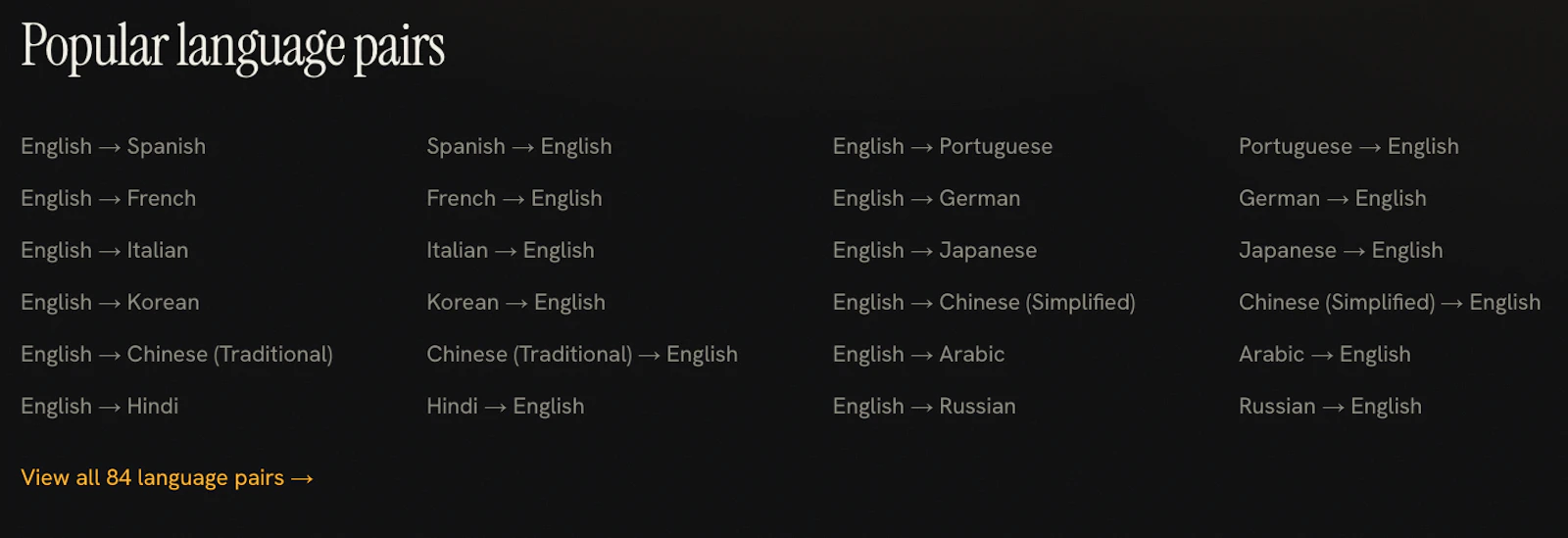Viewport: 1568px width, 538px height.
Task: Go to Italian → English pair
Action: 511,250
